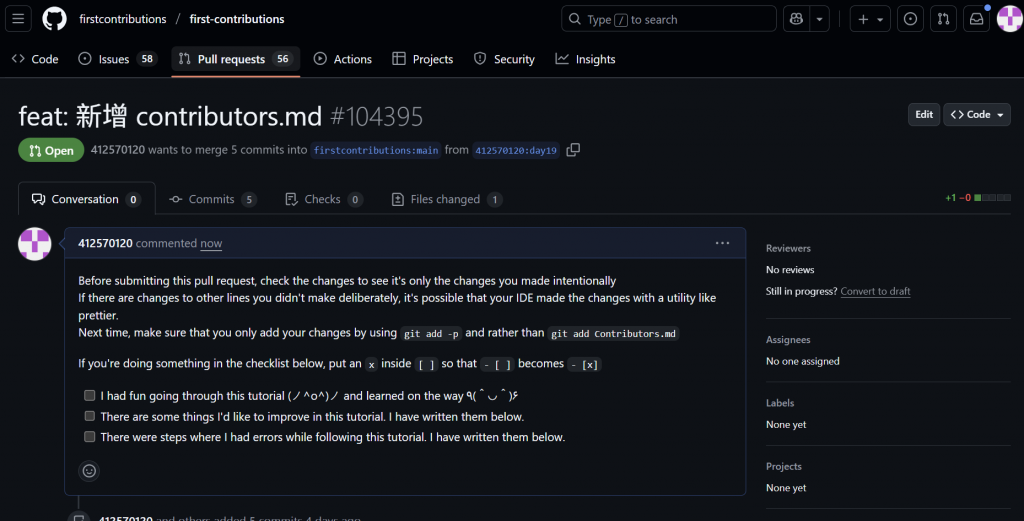Check 'There are some things I'd like to improve'
This screenshot has width=1024, height=521.
click(89, 416)
